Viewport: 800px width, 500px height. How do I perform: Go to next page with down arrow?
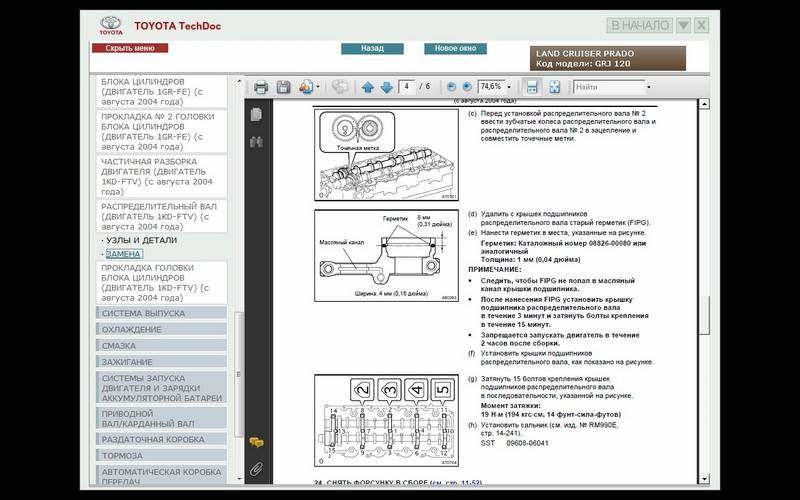(386, 87)
